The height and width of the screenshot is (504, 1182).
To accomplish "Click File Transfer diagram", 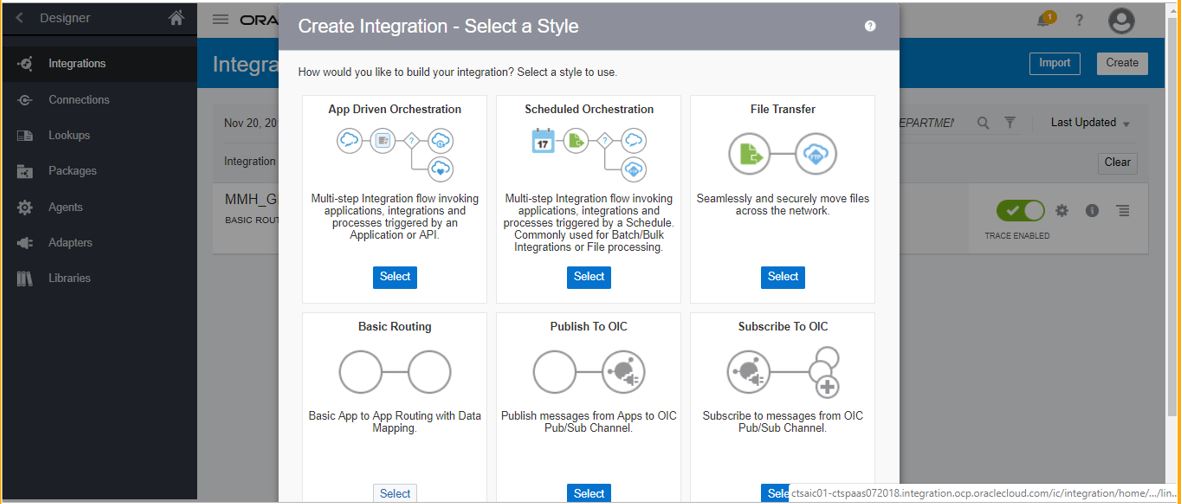I will (782, 154).
